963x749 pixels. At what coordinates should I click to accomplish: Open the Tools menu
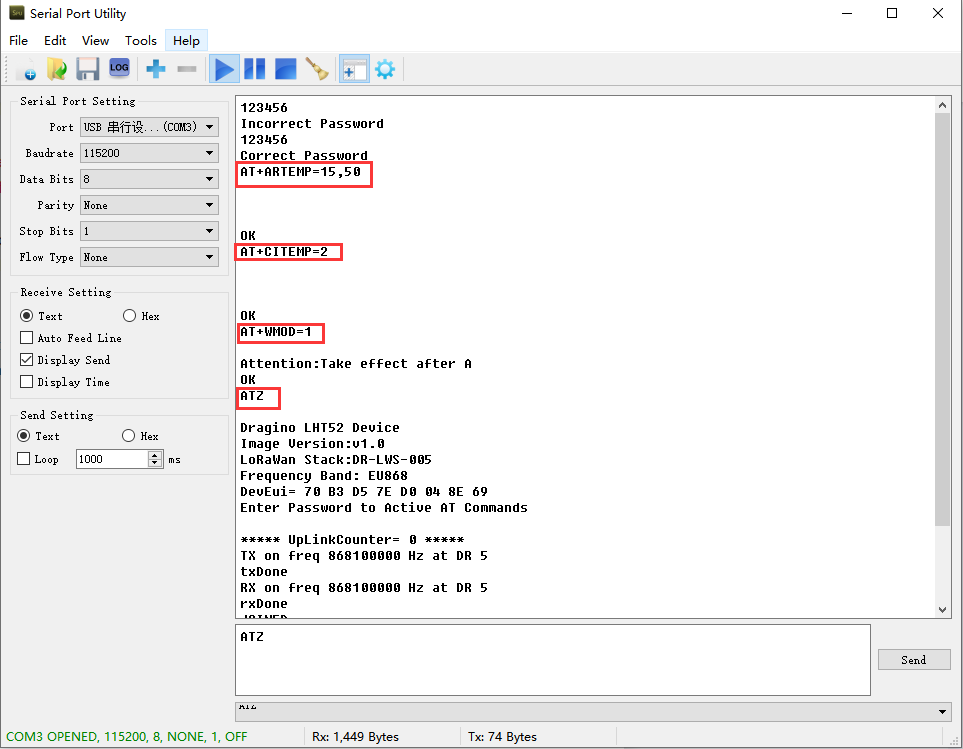tap(141, 41)
